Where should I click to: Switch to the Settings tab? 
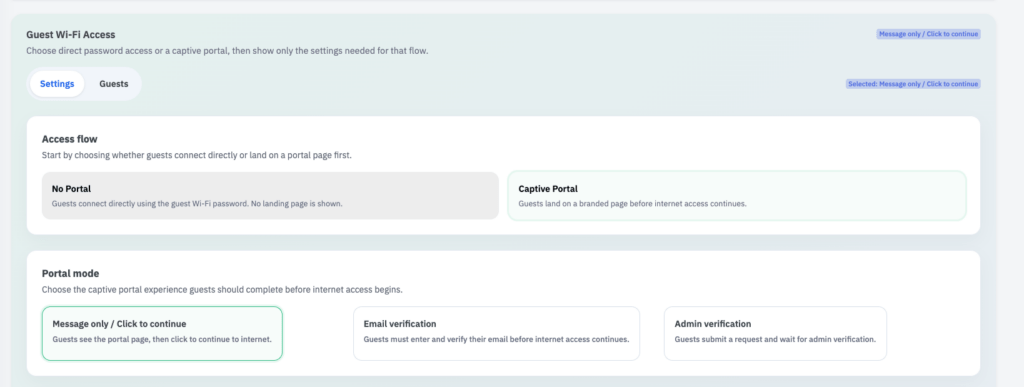point(57,84)
